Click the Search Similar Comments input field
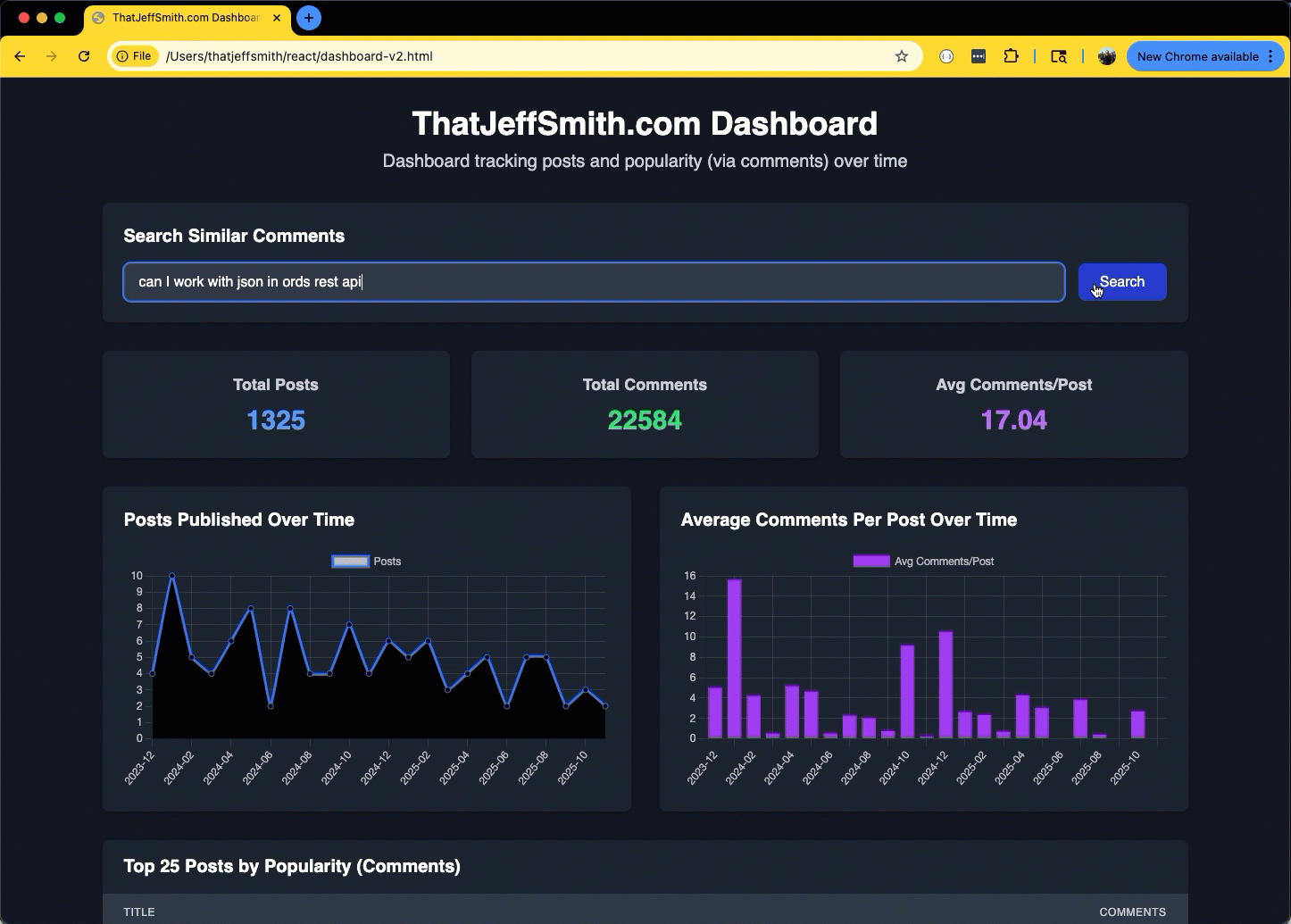This screenshot has width=1291, height=924. click(594, 282)
